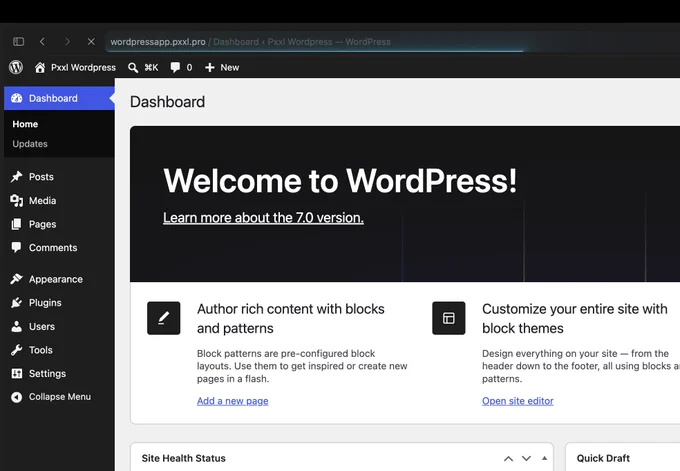The image size is (680, 471).
Task: Click the Collapse Menu arrow icon
Action: 16,397
